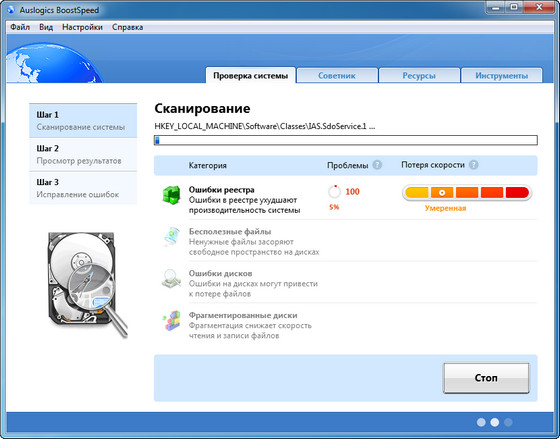Click the speed loss severity gauge

(x=467, y=193)
